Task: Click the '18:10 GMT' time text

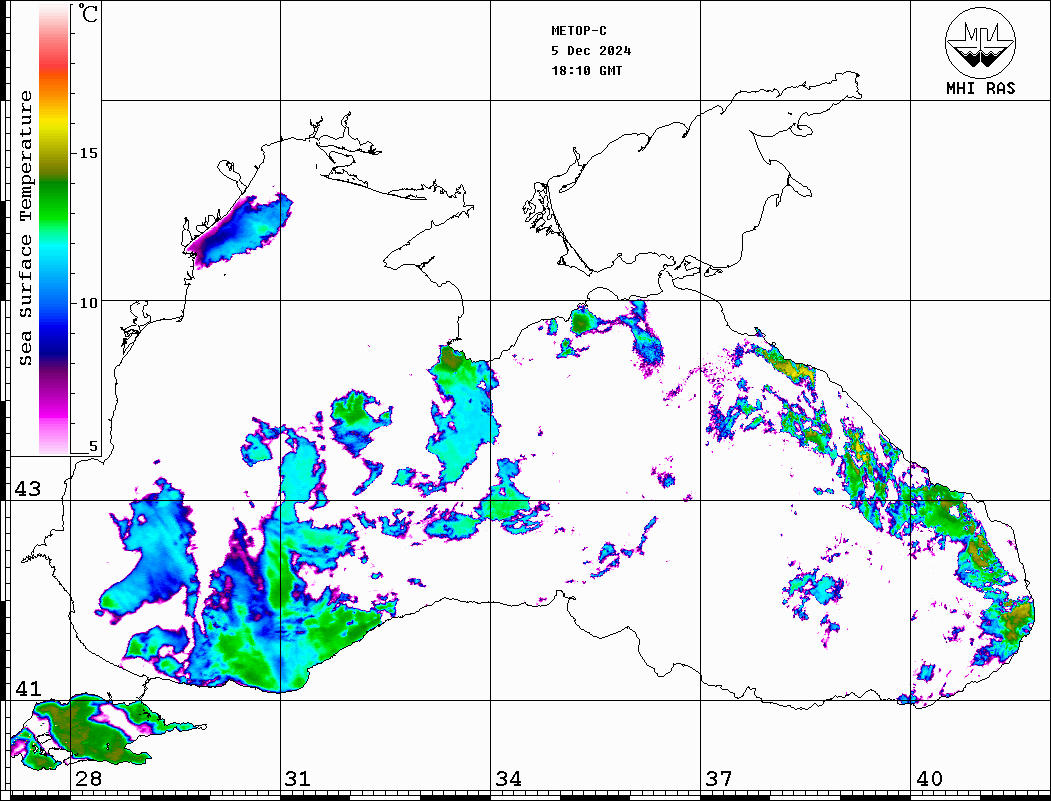Action: tap(586, 70)
